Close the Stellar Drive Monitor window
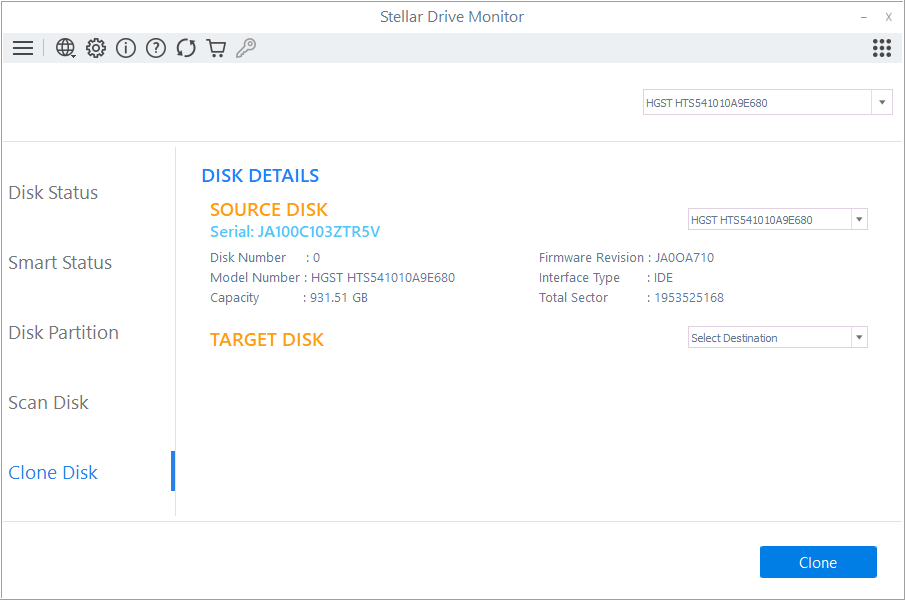Image resolution: width=905 pixels, height=600 pixels. (888, 17)
